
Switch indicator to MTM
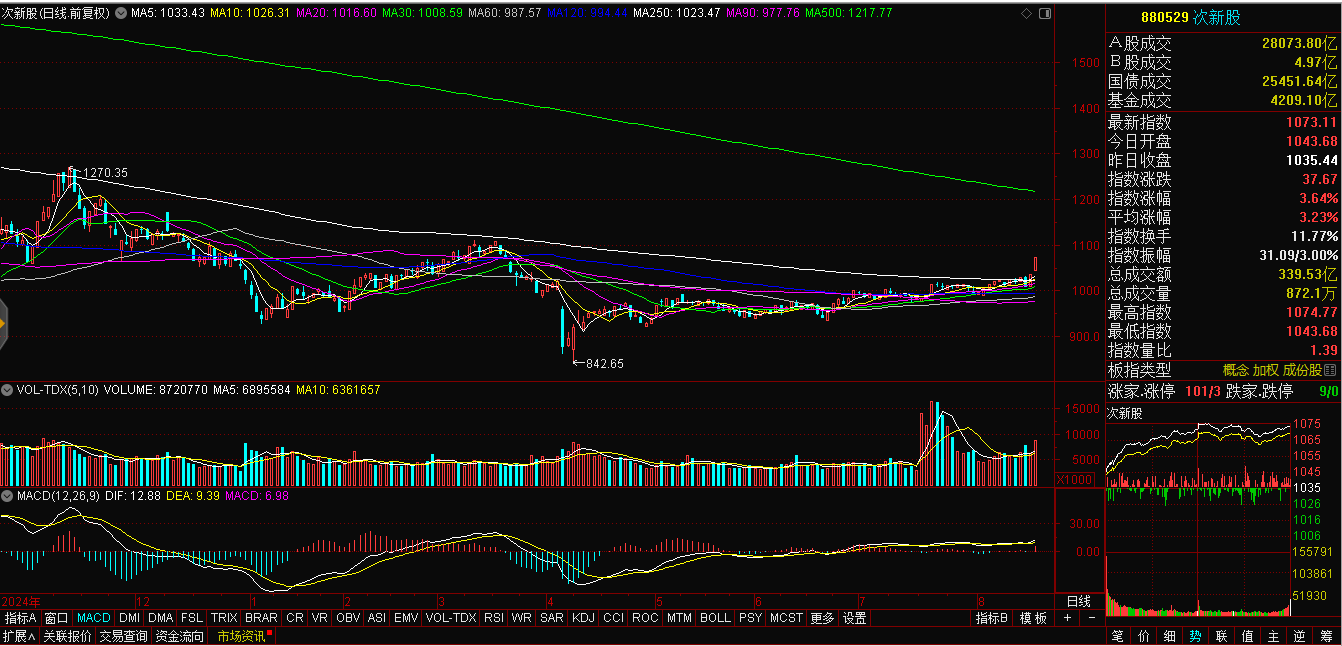point(680,618)
